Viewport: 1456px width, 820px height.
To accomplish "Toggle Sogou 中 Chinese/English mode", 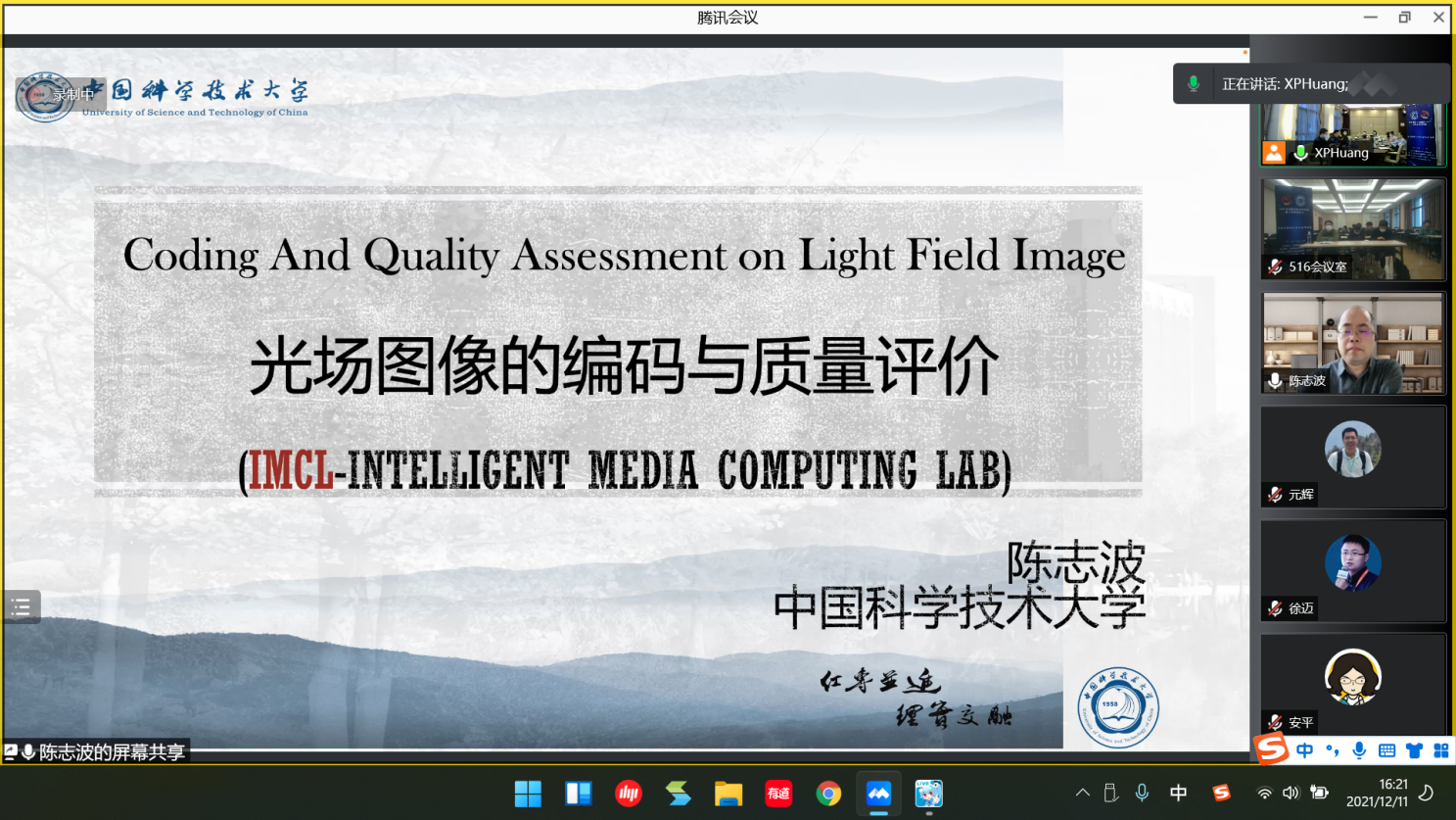I will [x=1304, y=750].
